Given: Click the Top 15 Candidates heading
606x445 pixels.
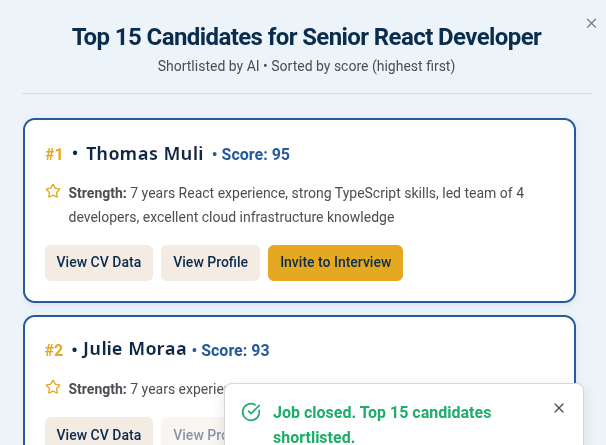Looking at the screenshot, I should 306,37.
